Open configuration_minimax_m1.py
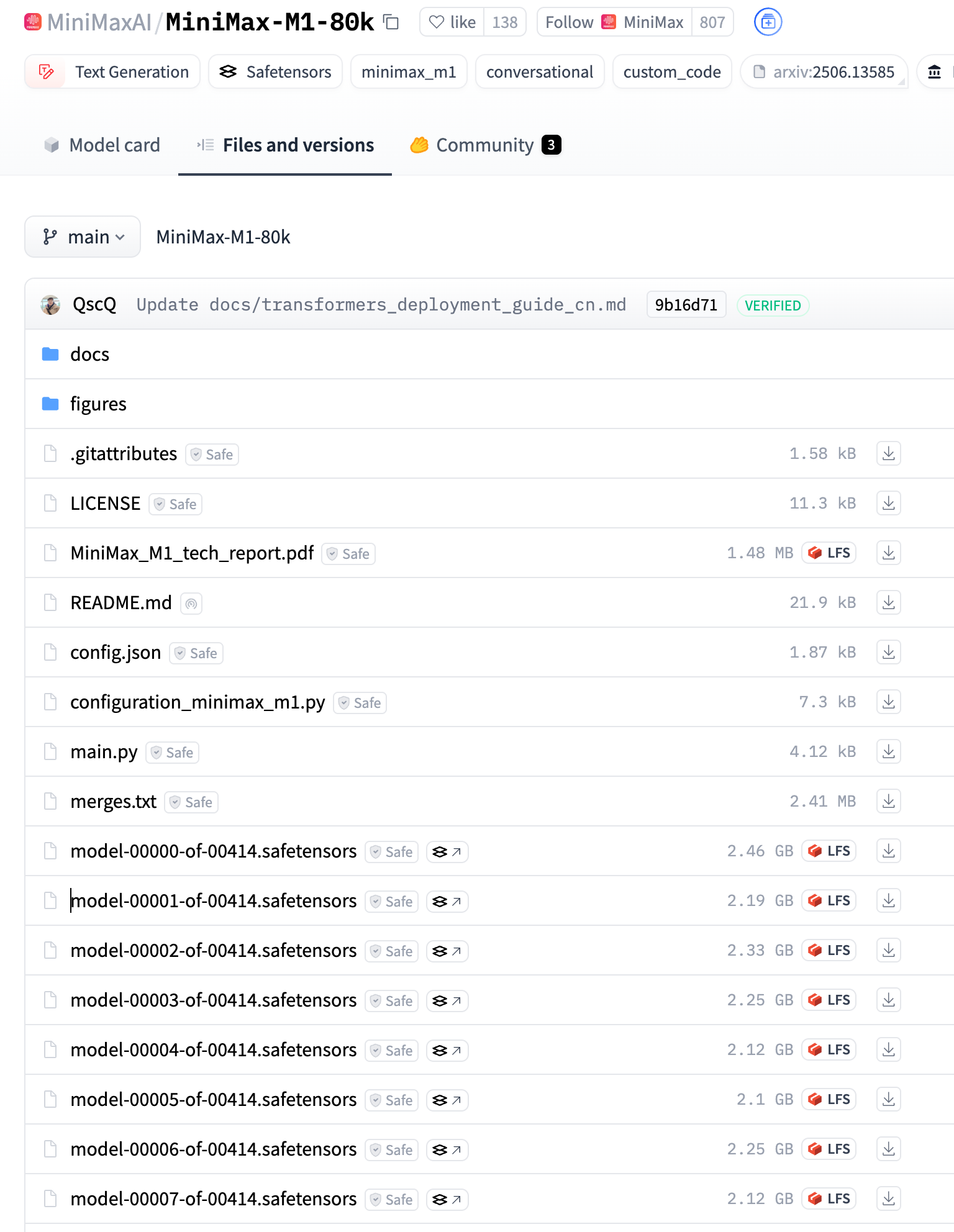Image resolution: width=954 pixels, height=1232 pixels. coord(198,702)
